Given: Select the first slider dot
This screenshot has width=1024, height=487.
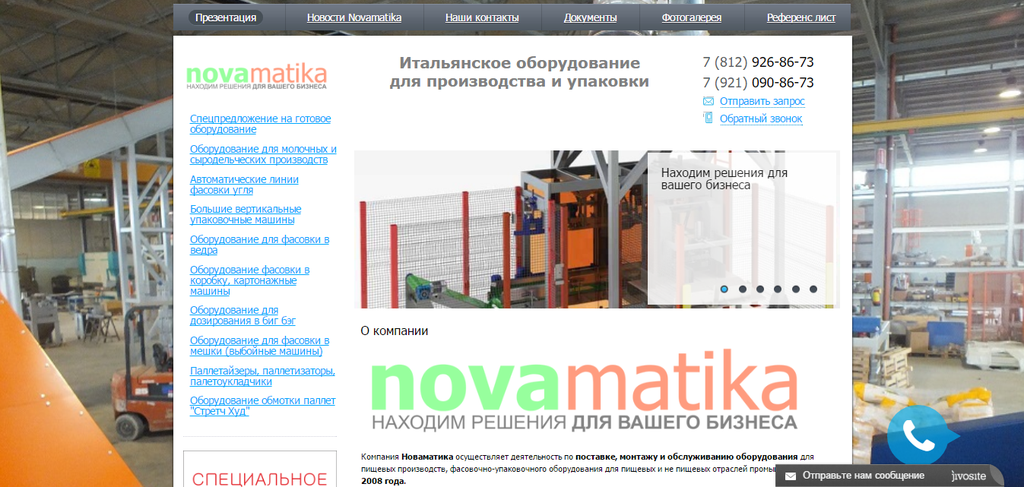Looking at the screenshot, I should pos(724,289).
